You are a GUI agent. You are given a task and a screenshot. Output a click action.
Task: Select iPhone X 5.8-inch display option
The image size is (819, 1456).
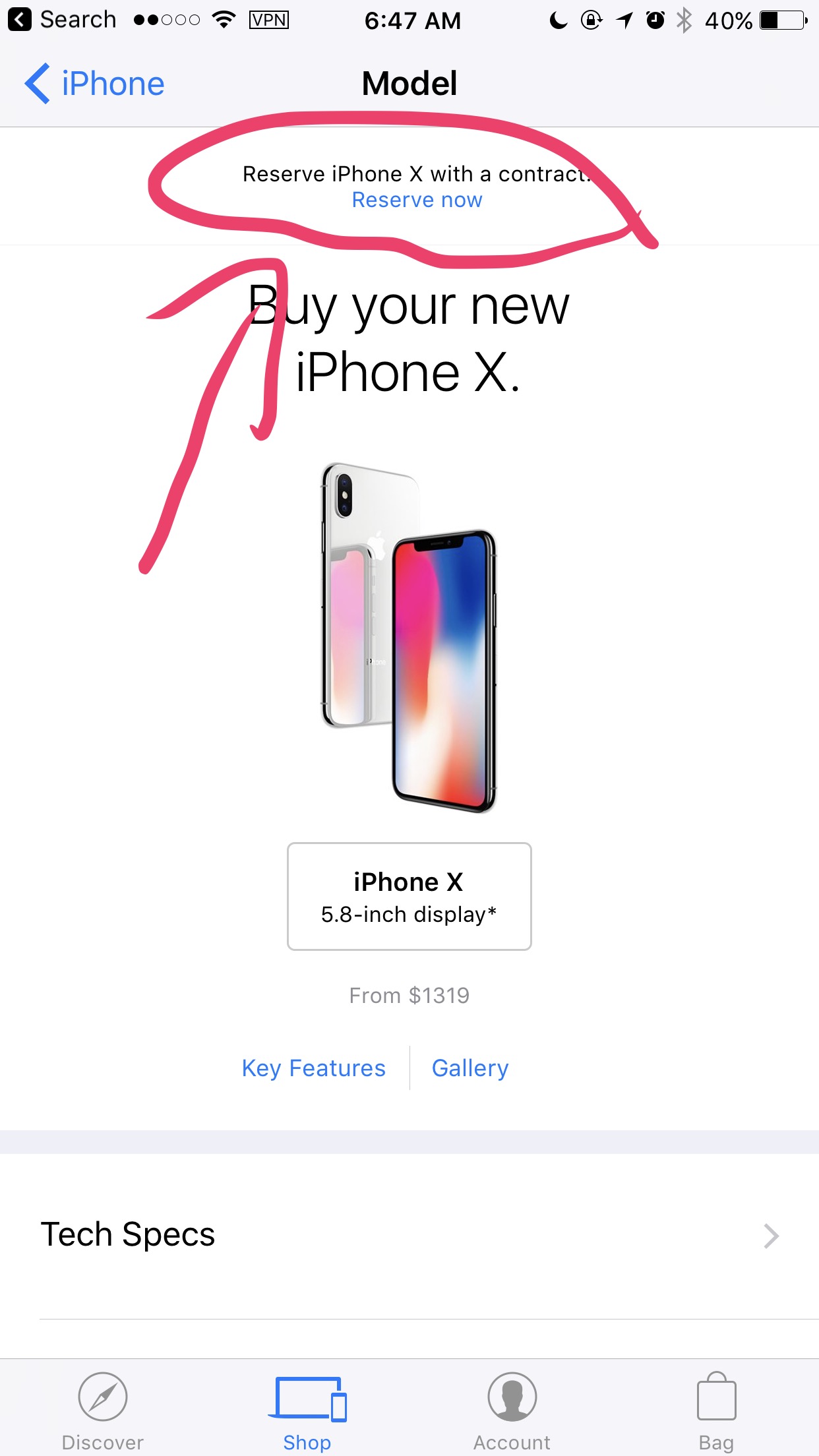[x=409, y=896]
